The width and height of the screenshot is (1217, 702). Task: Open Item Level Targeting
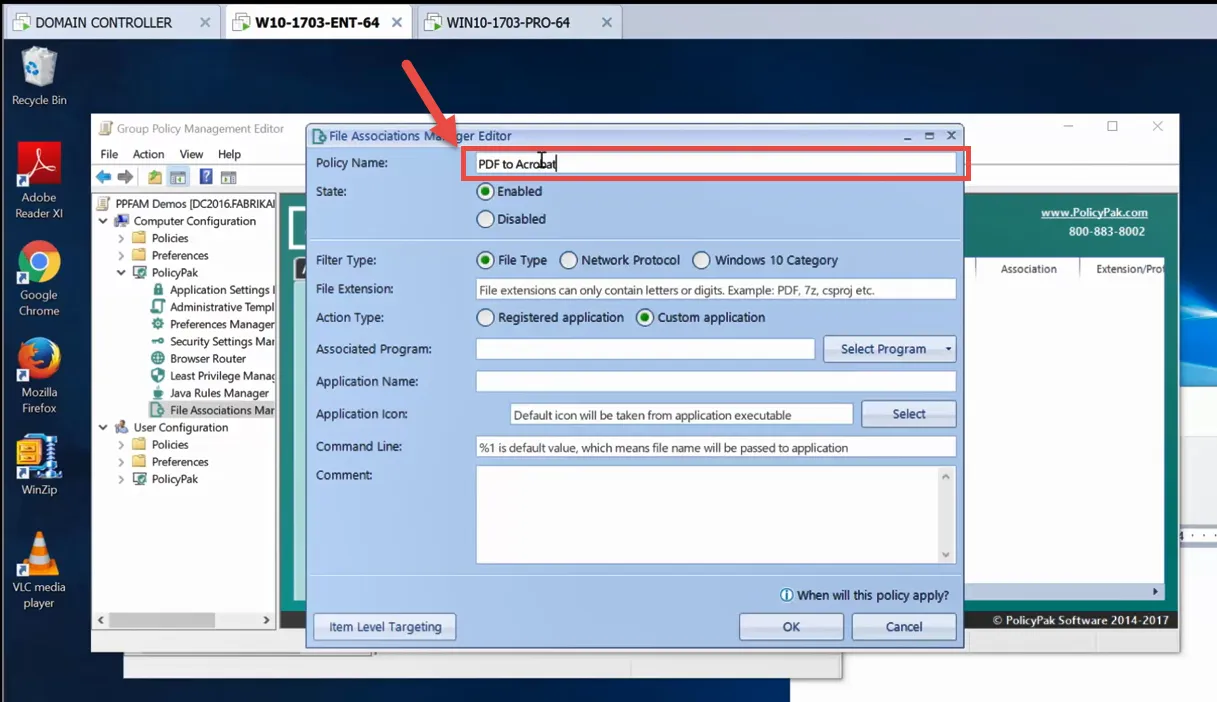click(x=385, y=627)
